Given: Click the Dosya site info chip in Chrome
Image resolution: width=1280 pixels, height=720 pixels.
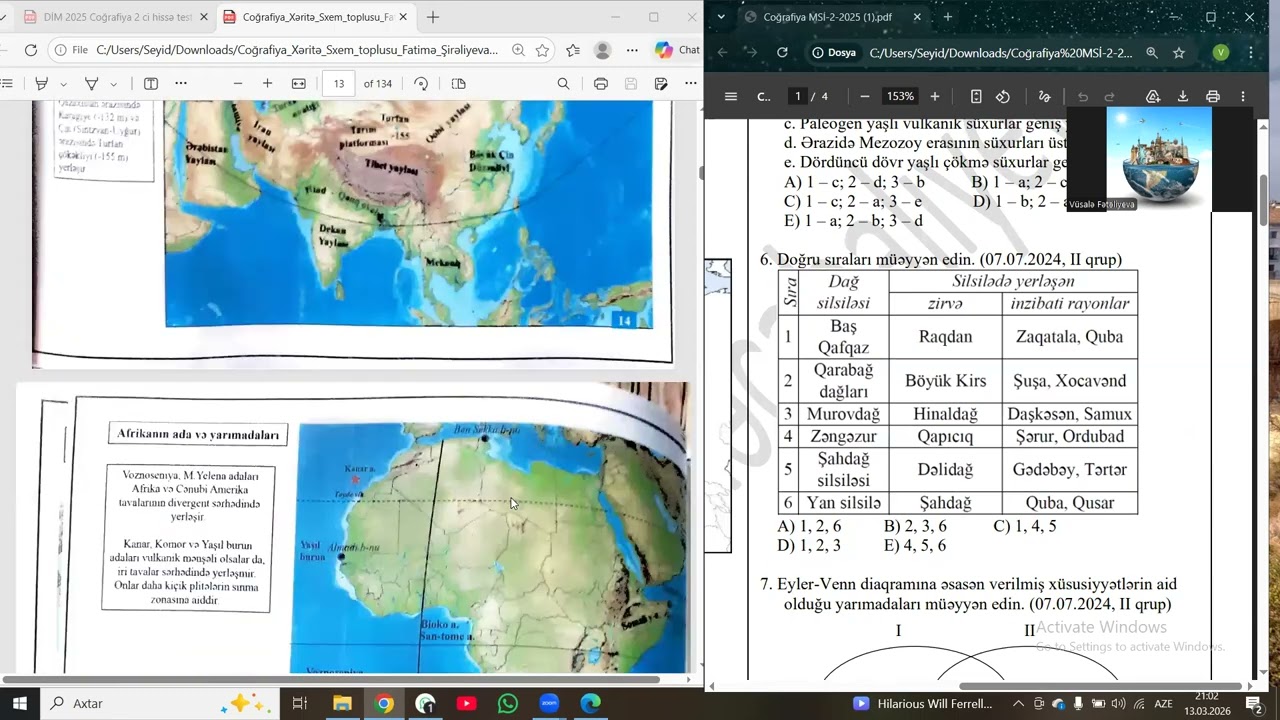Looking at the screenshot, I should coord(835,53).
